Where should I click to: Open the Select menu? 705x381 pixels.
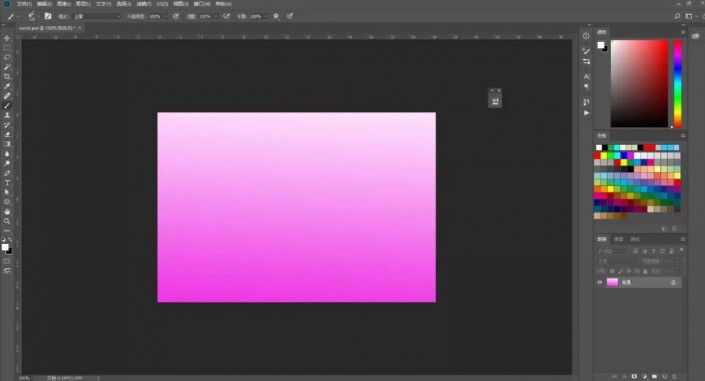tap(123, 4)
